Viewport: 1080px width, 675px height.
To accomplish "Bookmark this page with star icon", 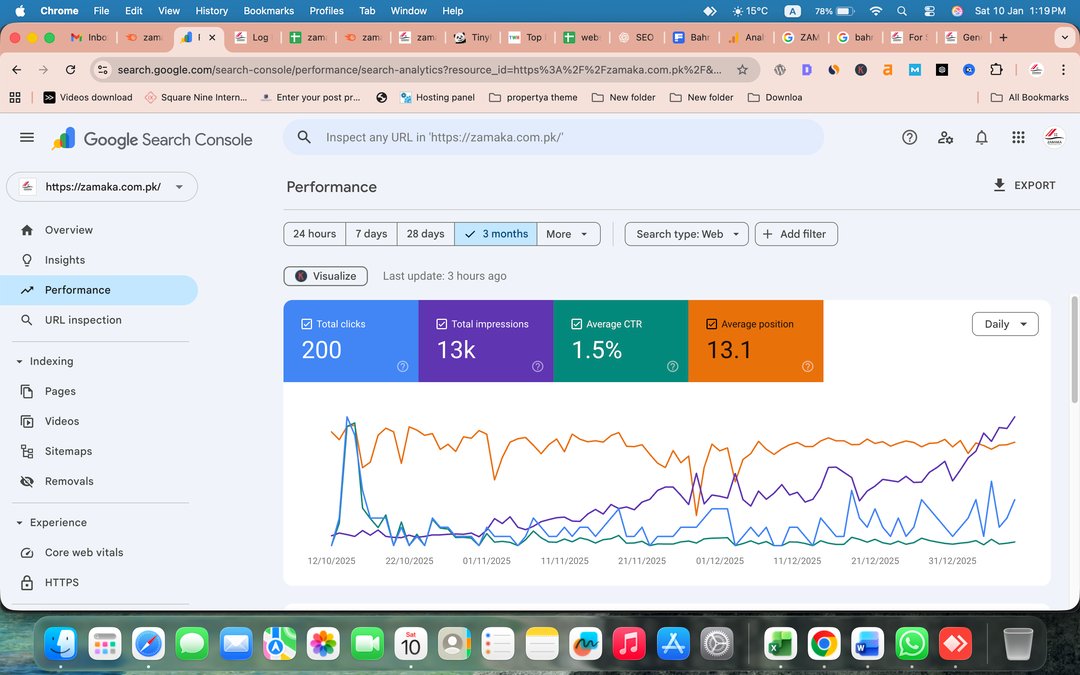I will tap(742, 70).
